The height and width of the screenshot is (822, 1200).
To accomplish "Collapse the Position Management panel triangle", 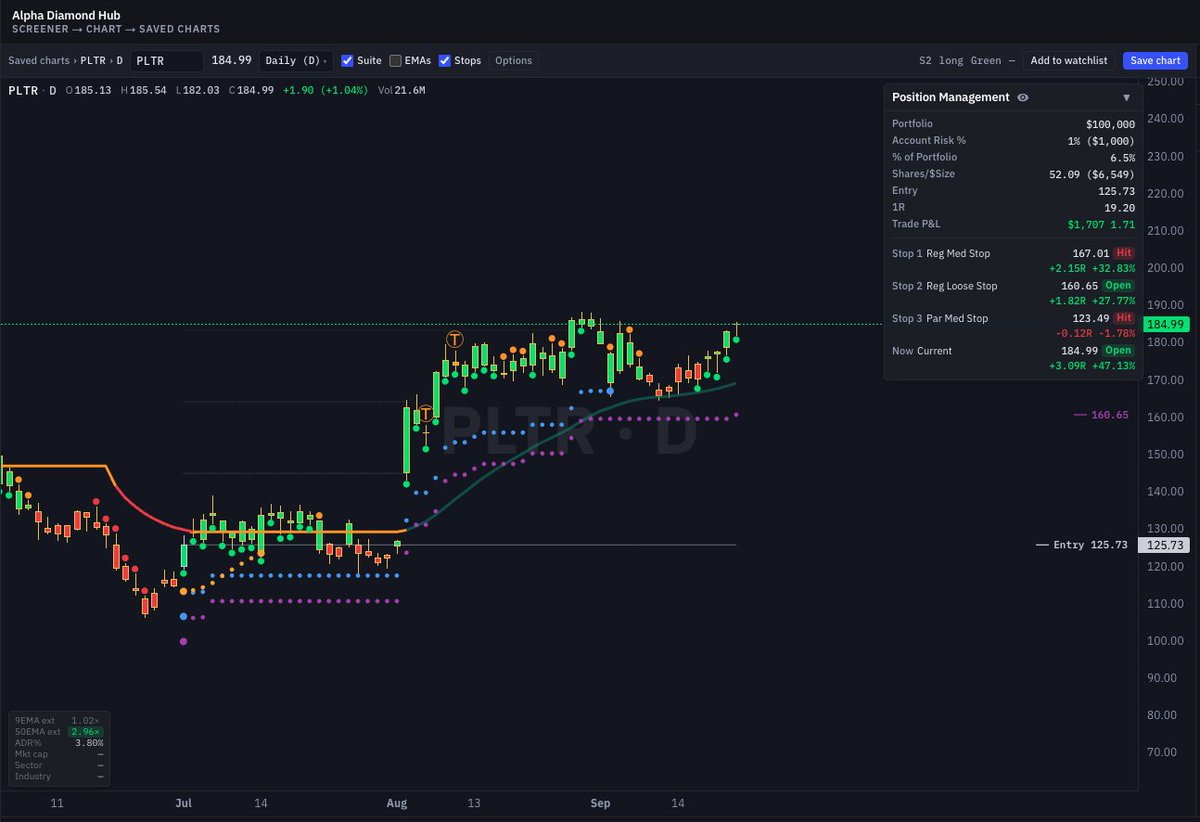I will 1126,98.
